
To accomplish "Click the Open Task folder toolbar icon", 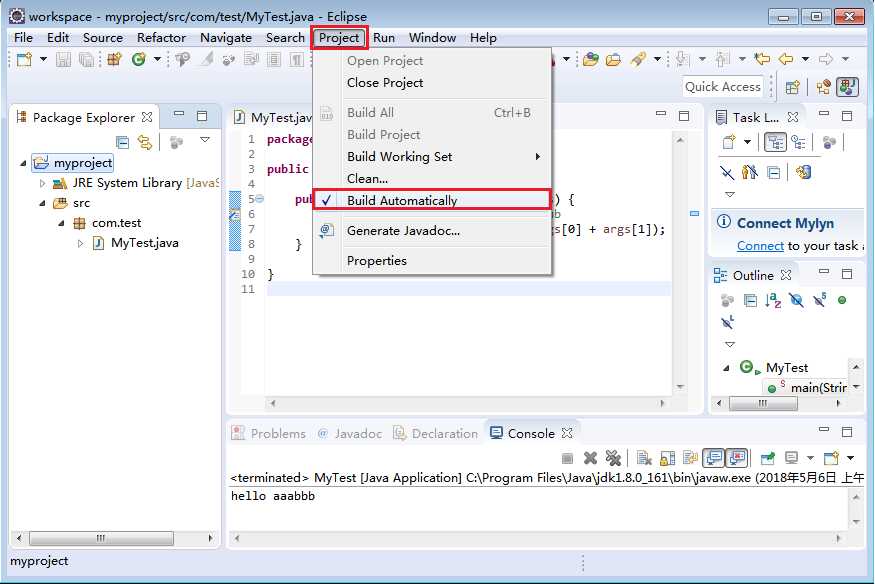I will coord(613,59).
